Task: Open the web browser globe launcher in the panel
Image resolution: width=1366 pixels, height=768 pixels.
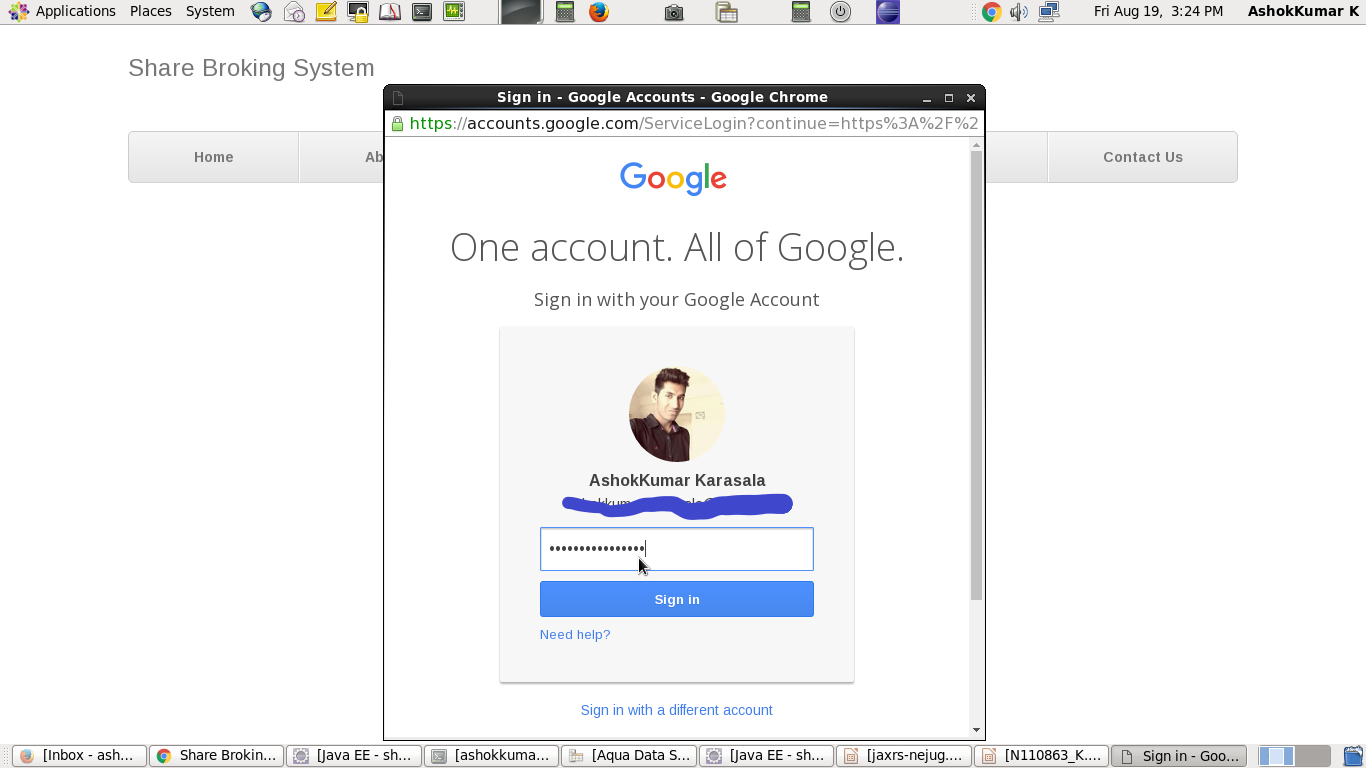Action: [261, 12]
